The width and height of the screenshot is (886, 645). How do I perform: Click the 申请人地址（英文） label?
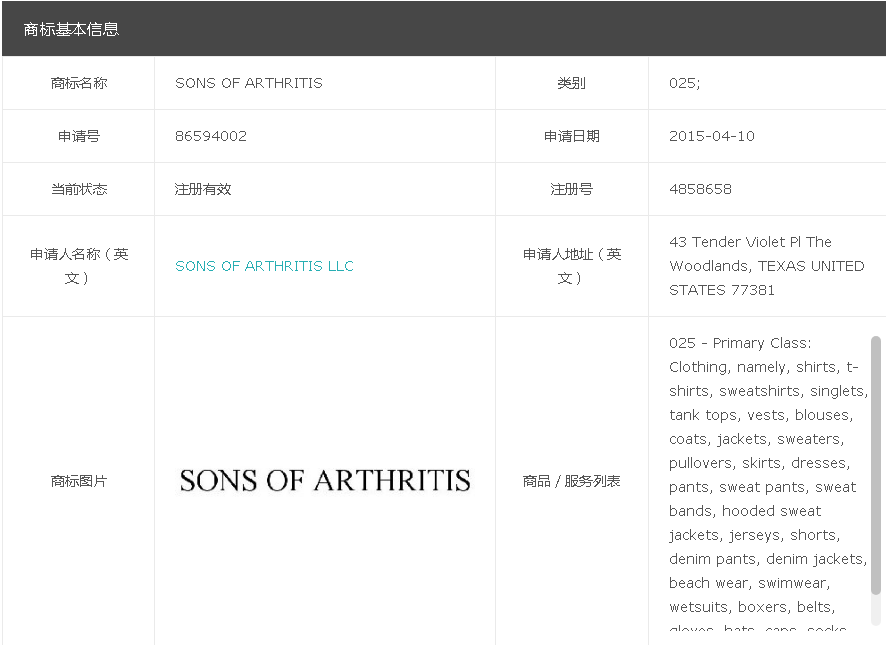[571, 266]
